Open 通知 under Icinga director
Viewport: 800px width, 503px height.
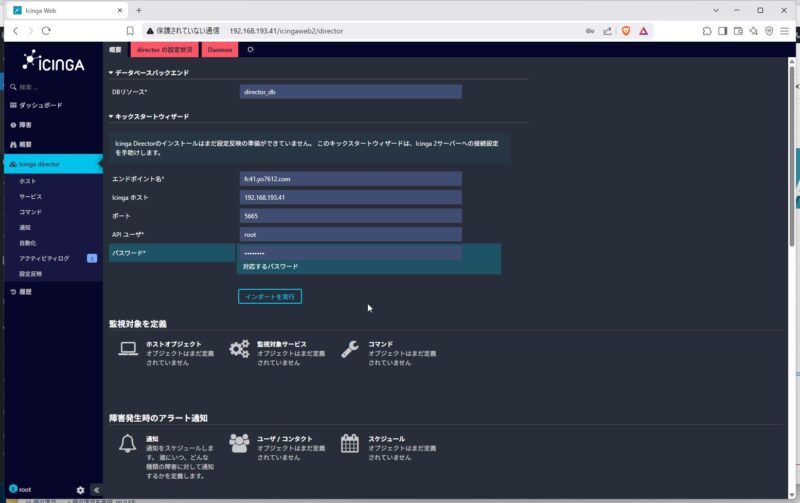click(25, 228)
